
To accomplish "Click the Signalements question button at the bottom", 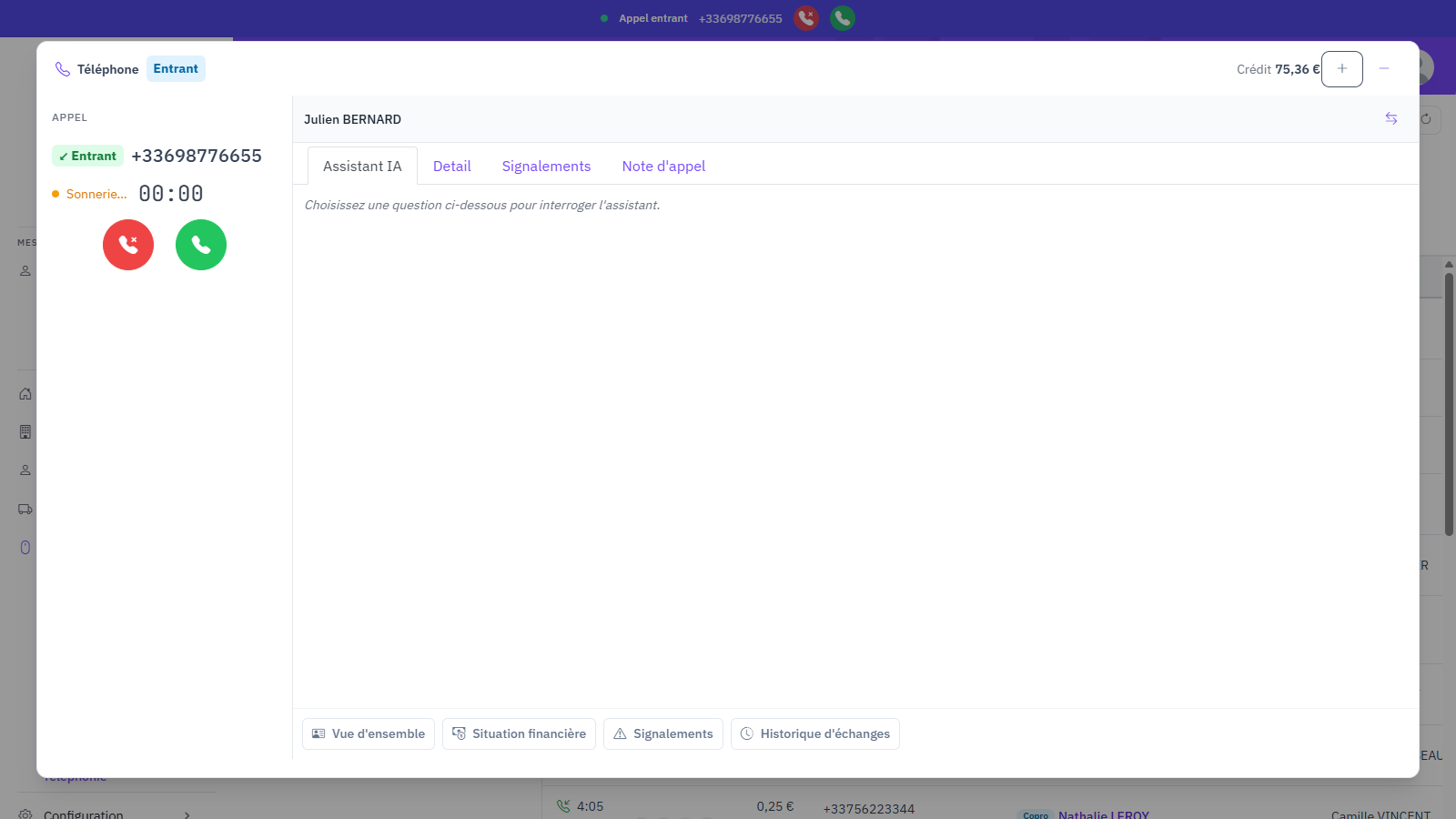I will coord(663,733).
